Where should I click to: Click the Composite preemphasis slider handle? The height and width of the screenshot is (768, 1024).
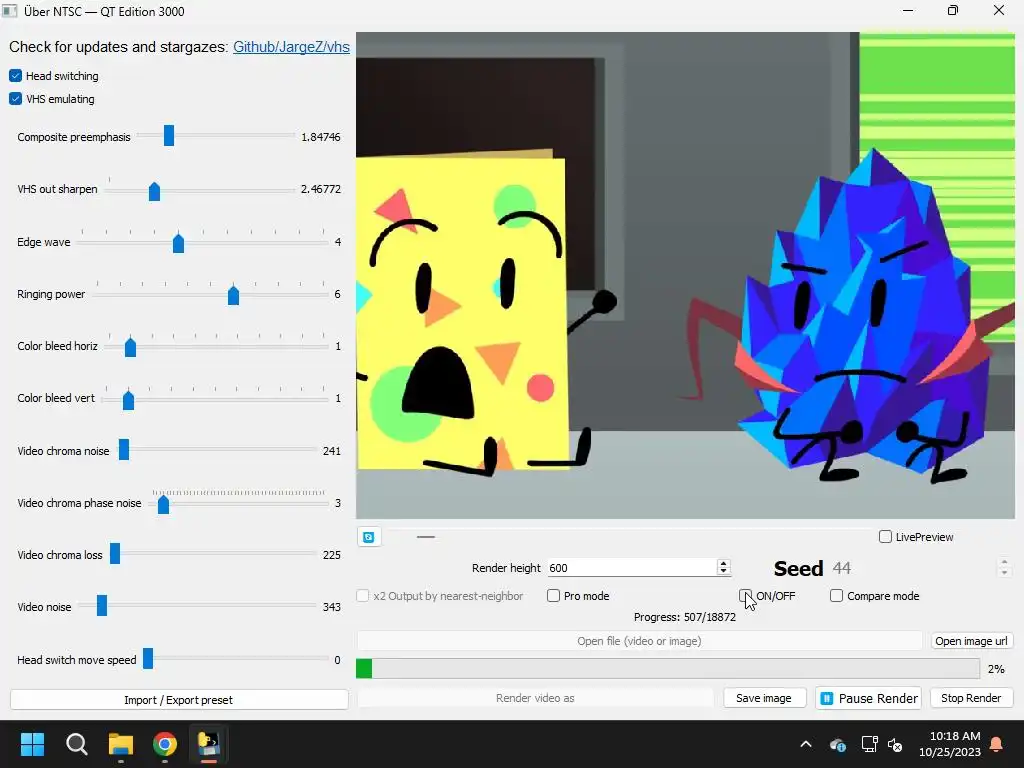coord(169,136)
